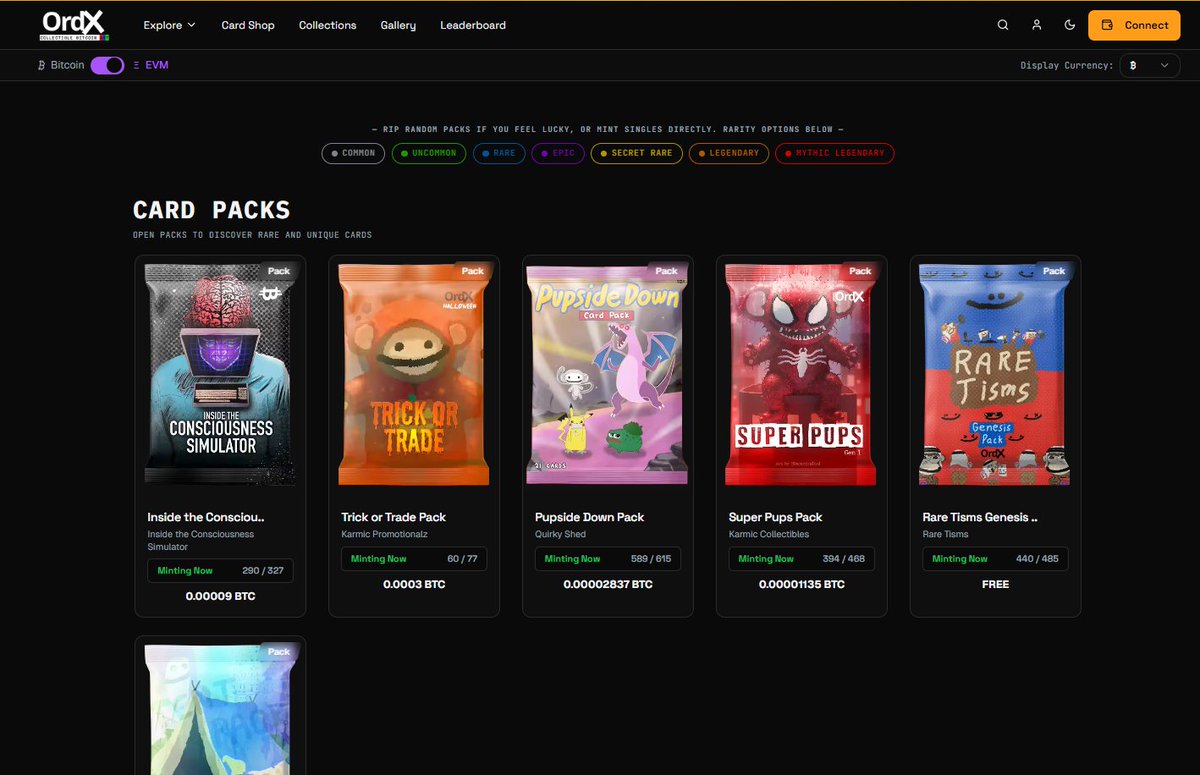The height and width of the screenshot is (775, 1200).
Task: Click the OrdX logo
Action: pos(75,25)
